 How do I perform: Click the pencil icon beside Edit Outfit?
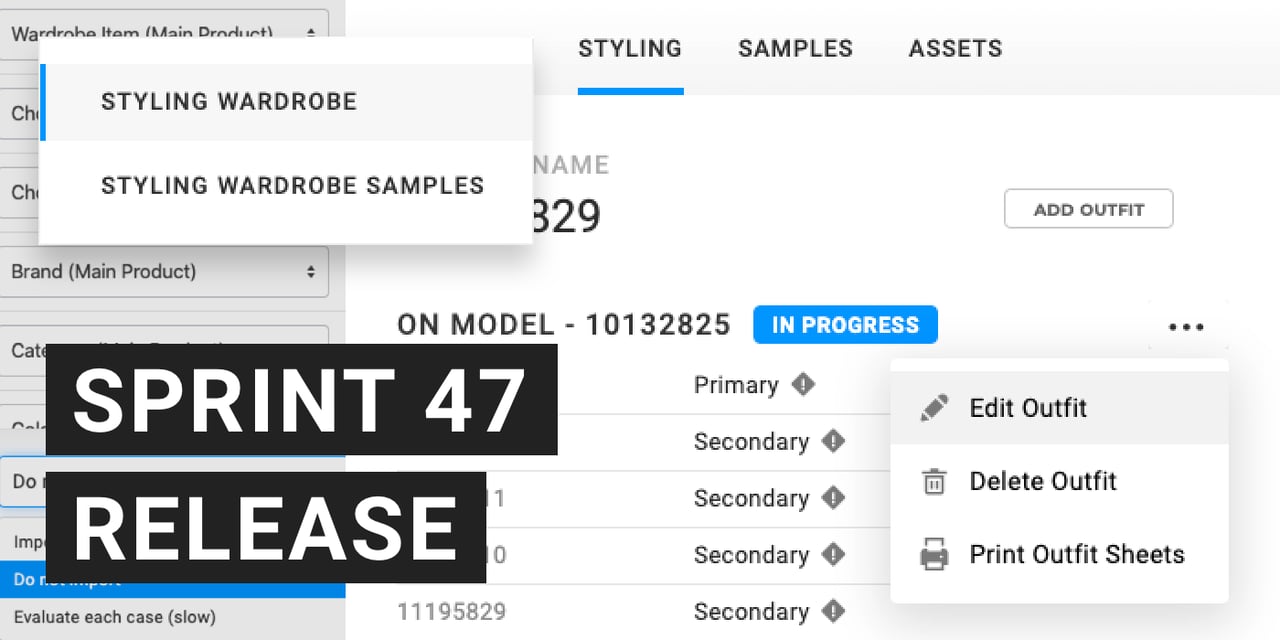934,408
